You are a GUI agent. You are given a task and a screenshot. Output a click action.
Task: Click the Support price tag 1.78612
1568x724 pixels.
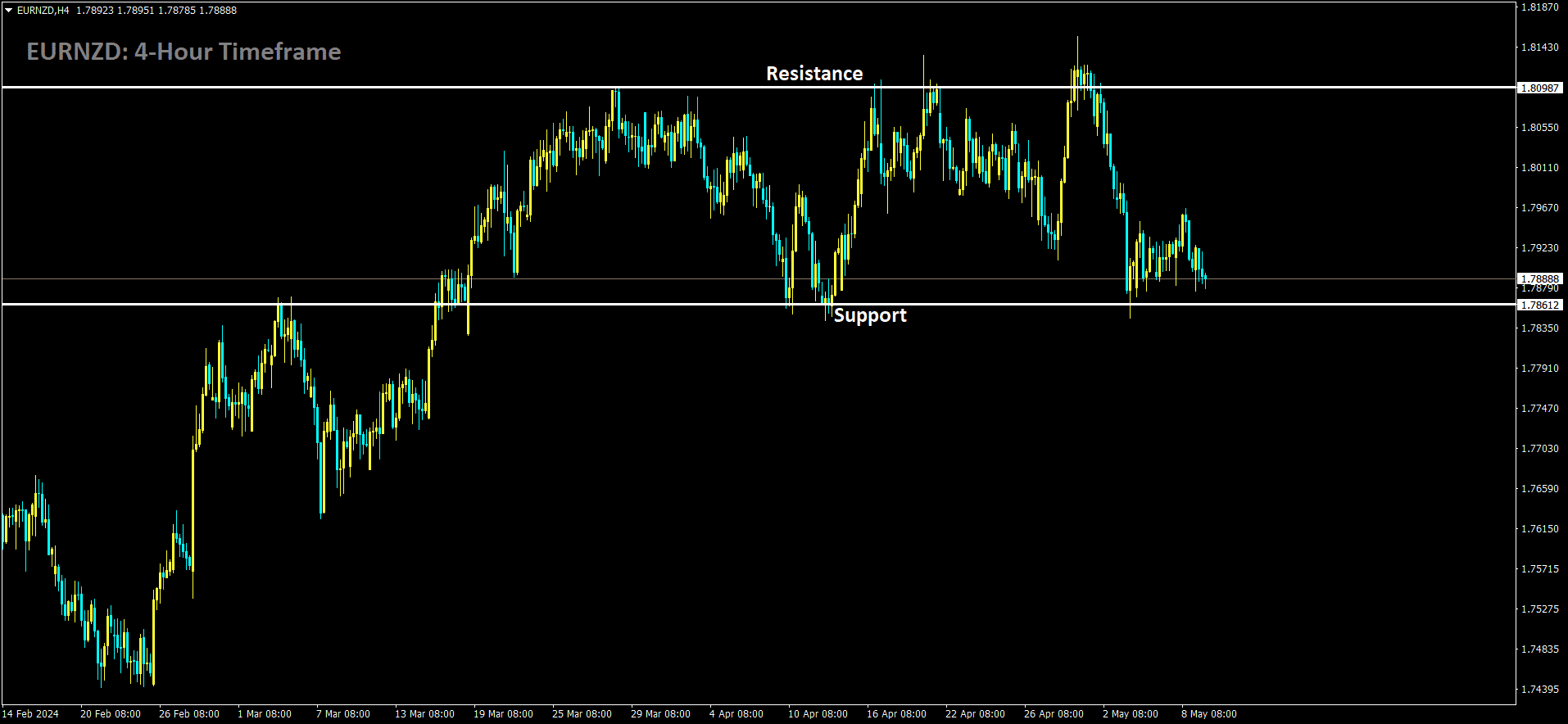[x=1540, y=305]
